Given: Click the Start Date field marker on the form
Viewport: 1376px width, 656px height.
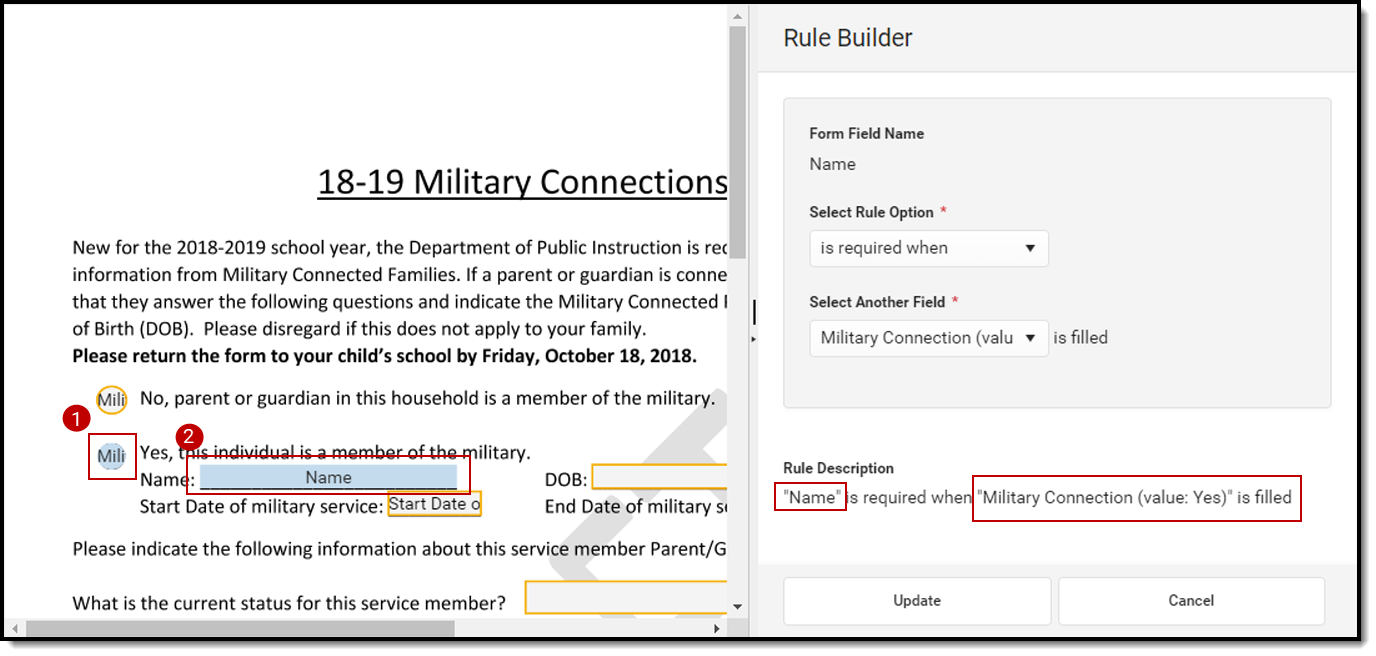Looking at the screenshot, I should pyautogui.click(x=434, y=505).
